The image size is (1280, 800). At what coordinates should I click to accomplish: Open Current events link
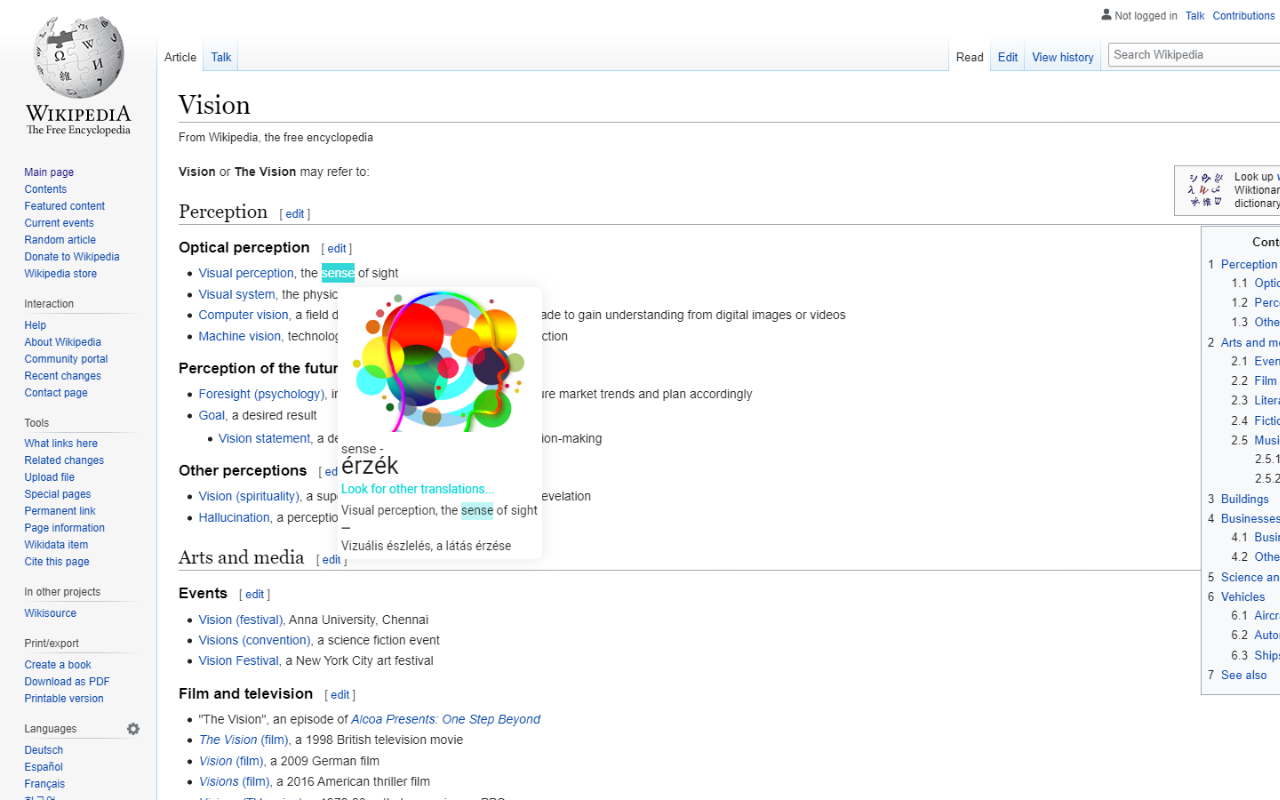tap(59, 223)
